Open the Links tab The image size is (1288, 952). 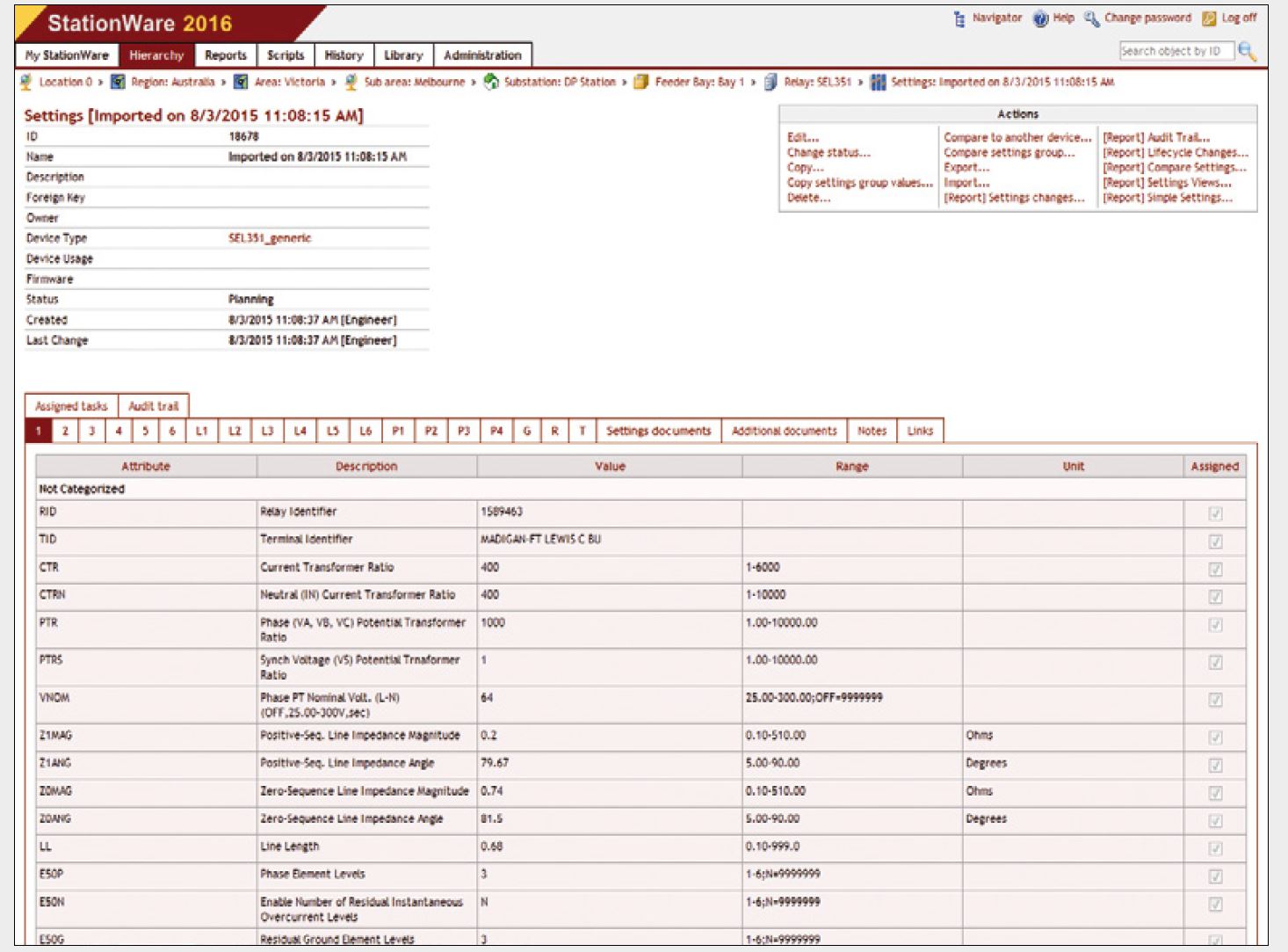(920, 431)
